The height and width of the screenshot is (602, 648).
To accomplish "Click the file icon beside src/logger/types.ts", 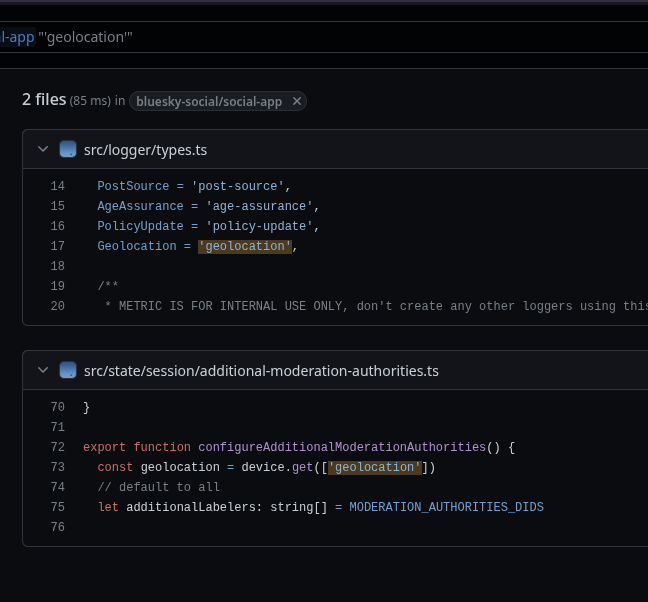I will tap(68, 149).
